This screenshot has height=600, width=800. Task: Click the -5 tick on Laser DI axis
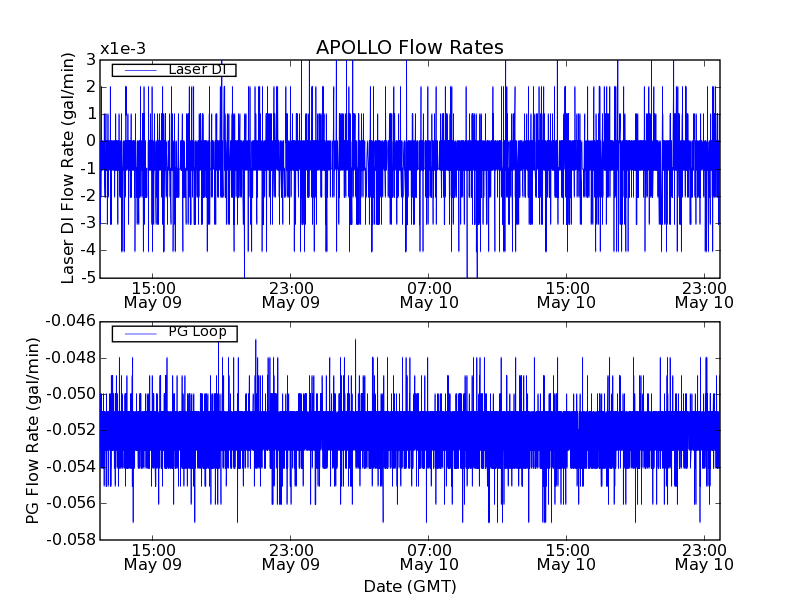(88, 277)
